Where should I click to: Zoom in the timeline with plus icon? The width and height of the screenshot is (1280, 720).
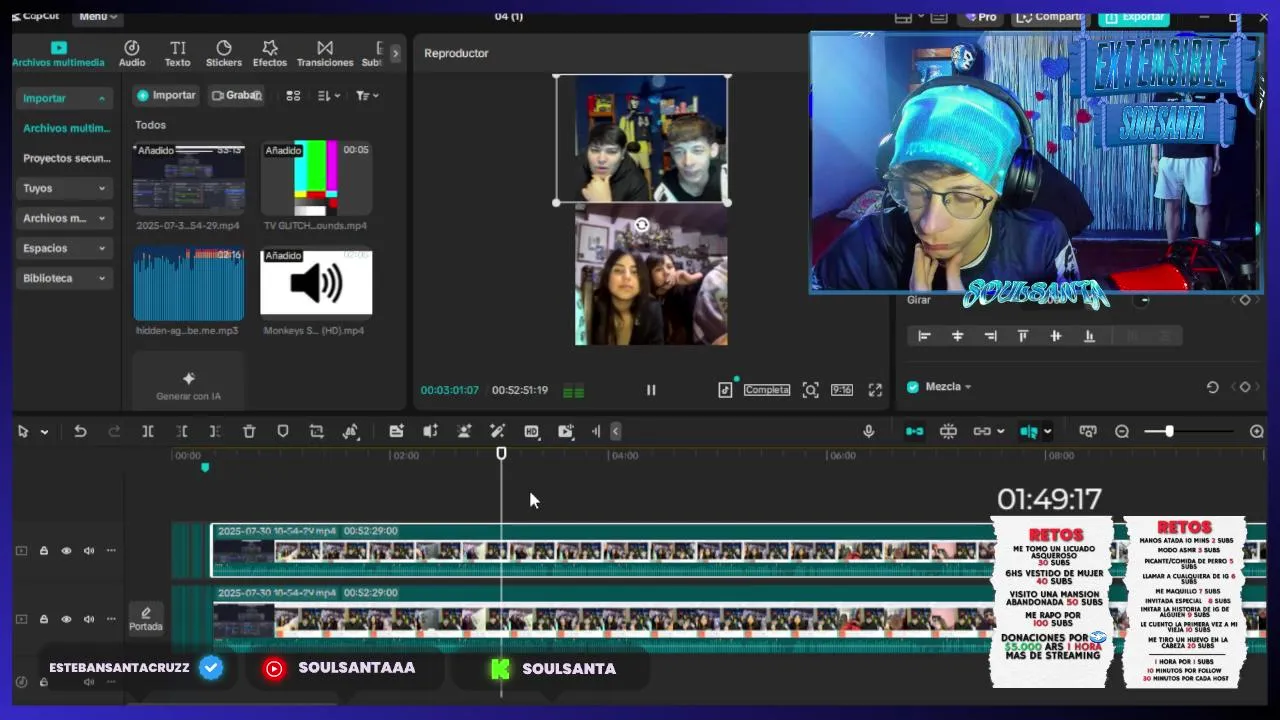[1257, 431]
